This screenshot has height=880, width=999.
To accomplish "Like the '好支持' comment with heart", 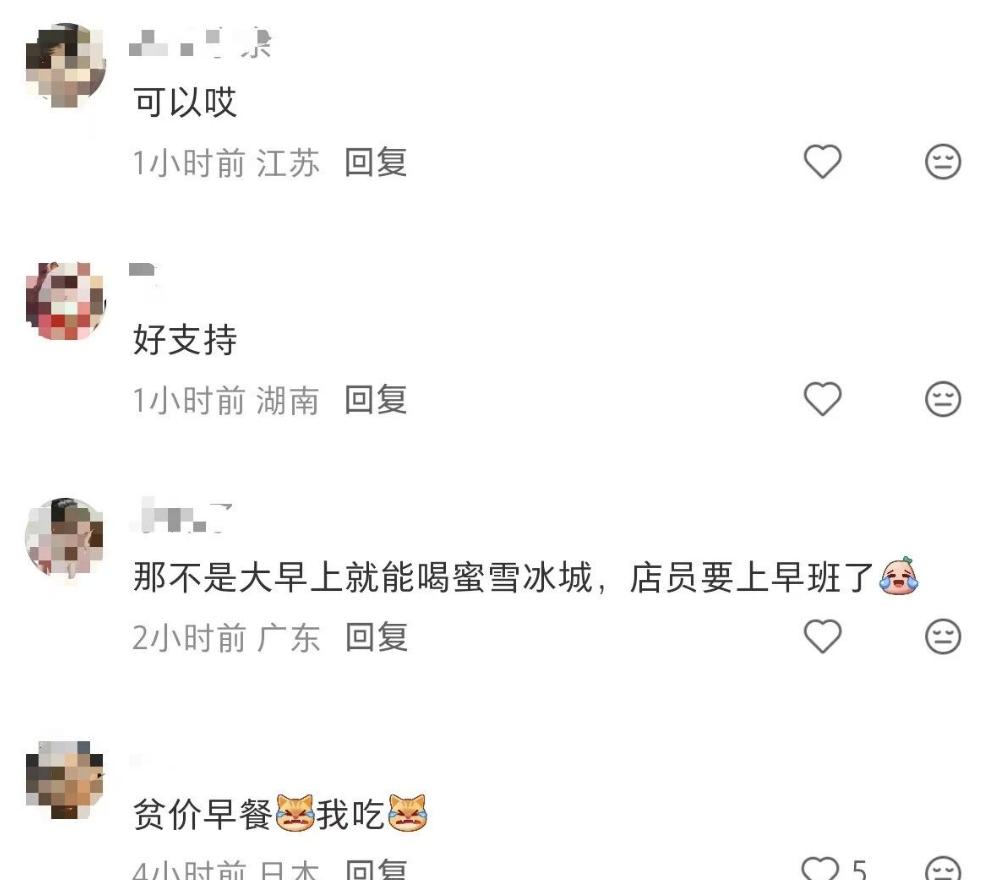I will click(x=823, y=399).
